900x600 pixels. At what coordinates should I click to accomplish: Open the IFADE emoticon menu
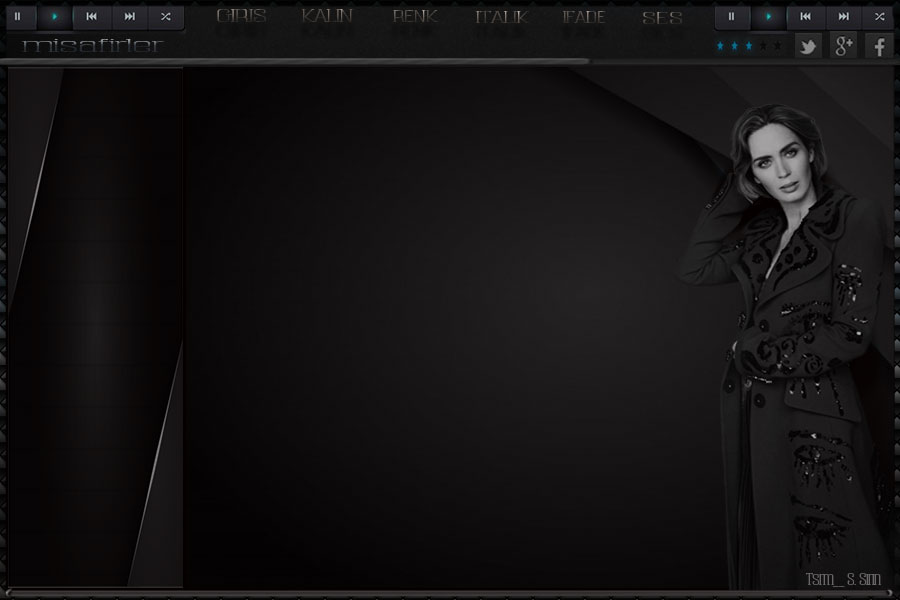[583, 18]
